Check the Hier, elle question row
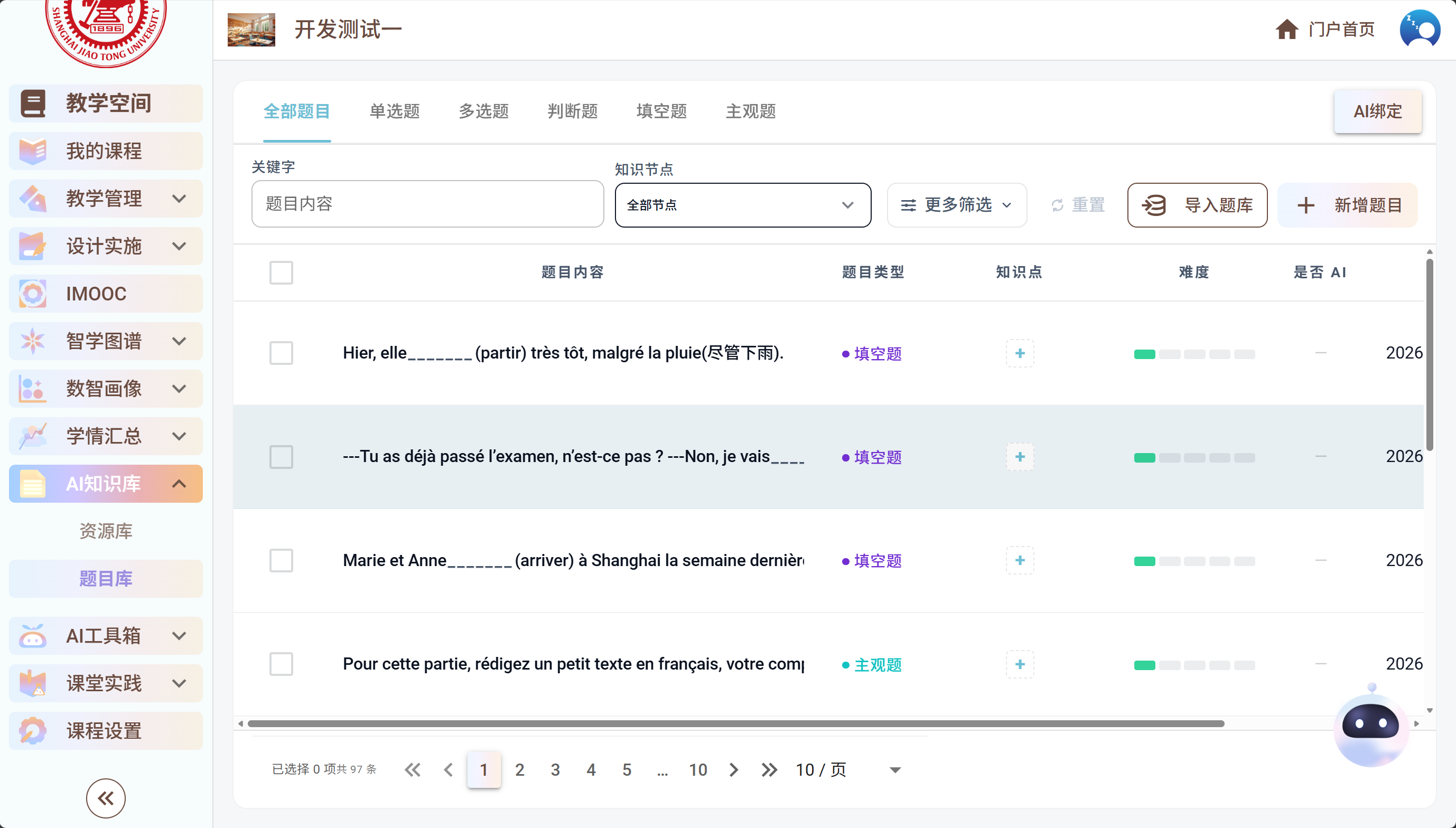The width and height of the screenshot is (1456, 828). point(281,353)
